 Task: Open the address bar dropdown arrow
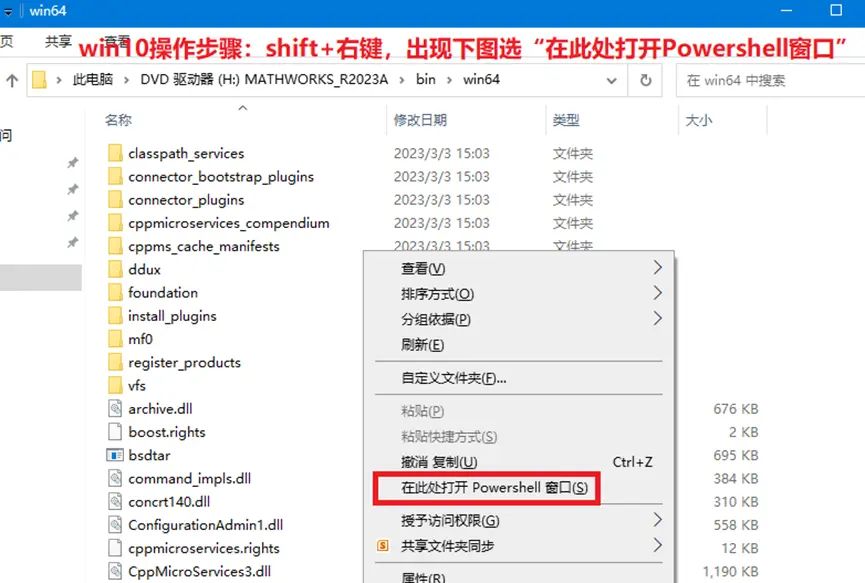coord(612,79)
